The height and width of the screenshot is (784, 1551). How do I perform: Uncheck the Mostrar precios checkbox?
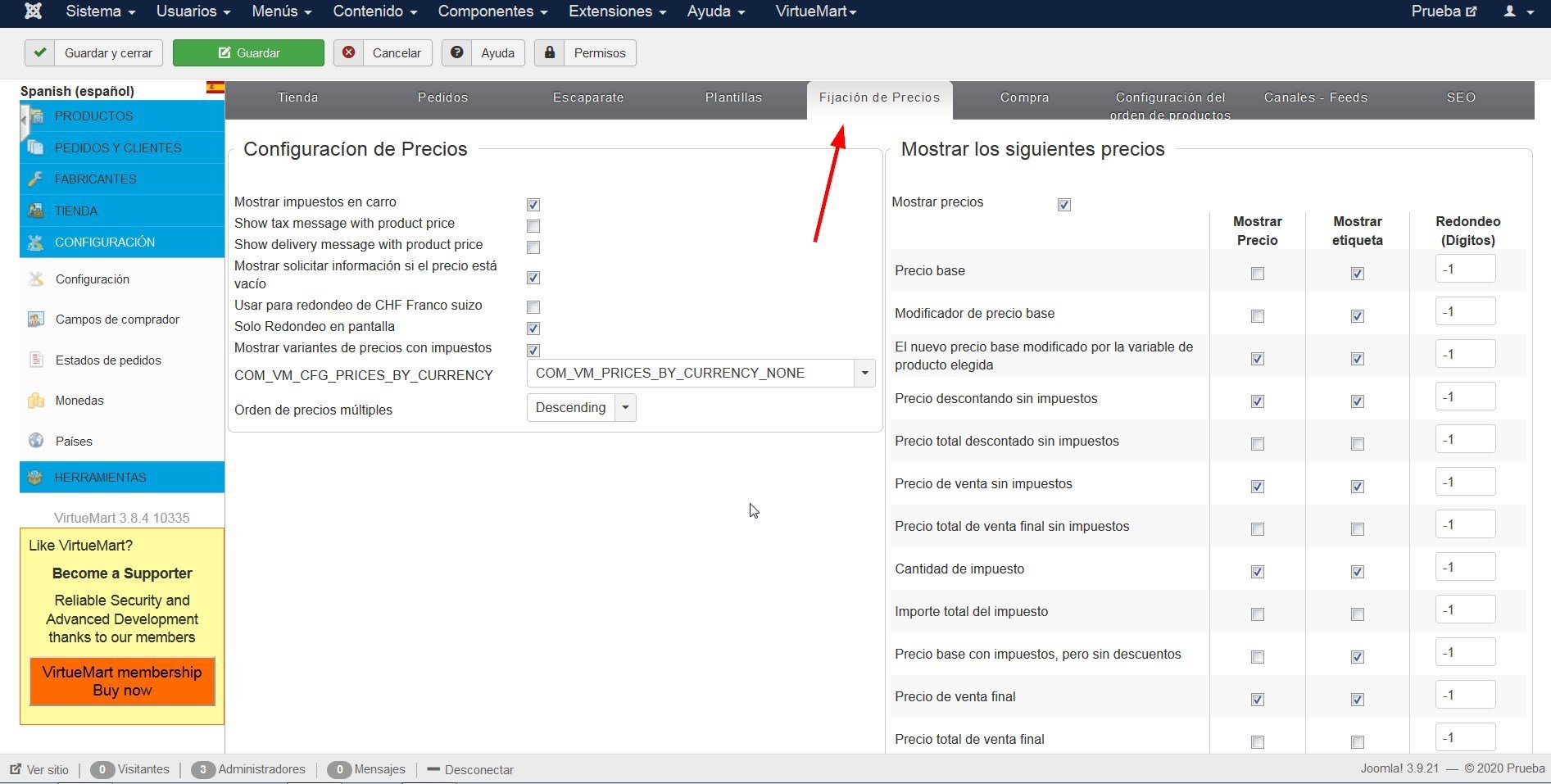click(1064, 205)
